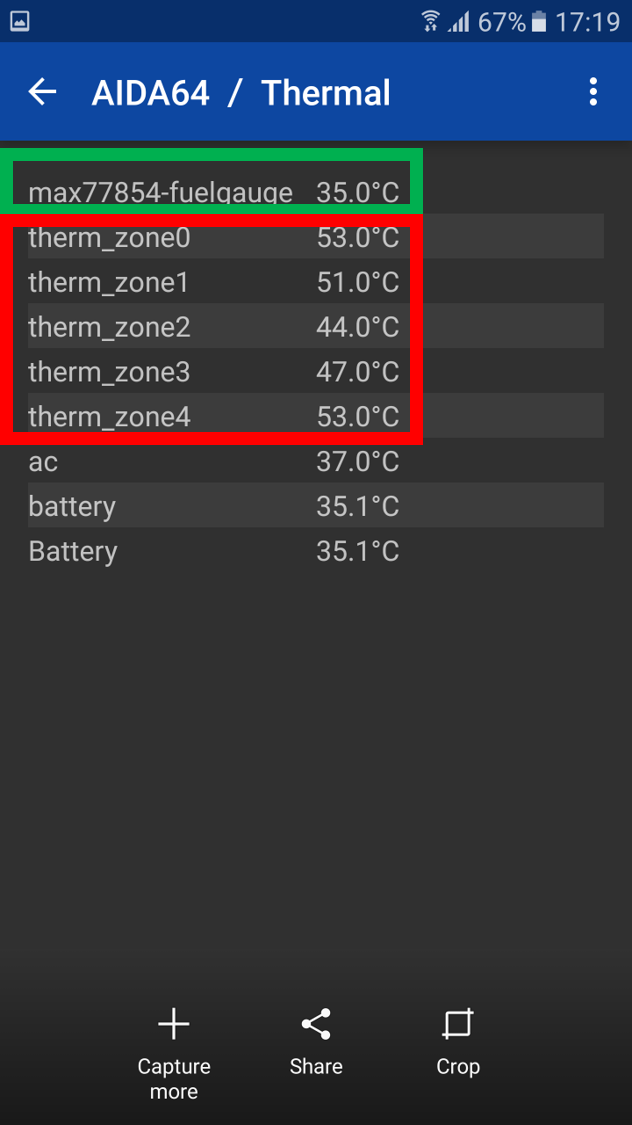Tap the Capture more plus icon

pos(173,1024)
